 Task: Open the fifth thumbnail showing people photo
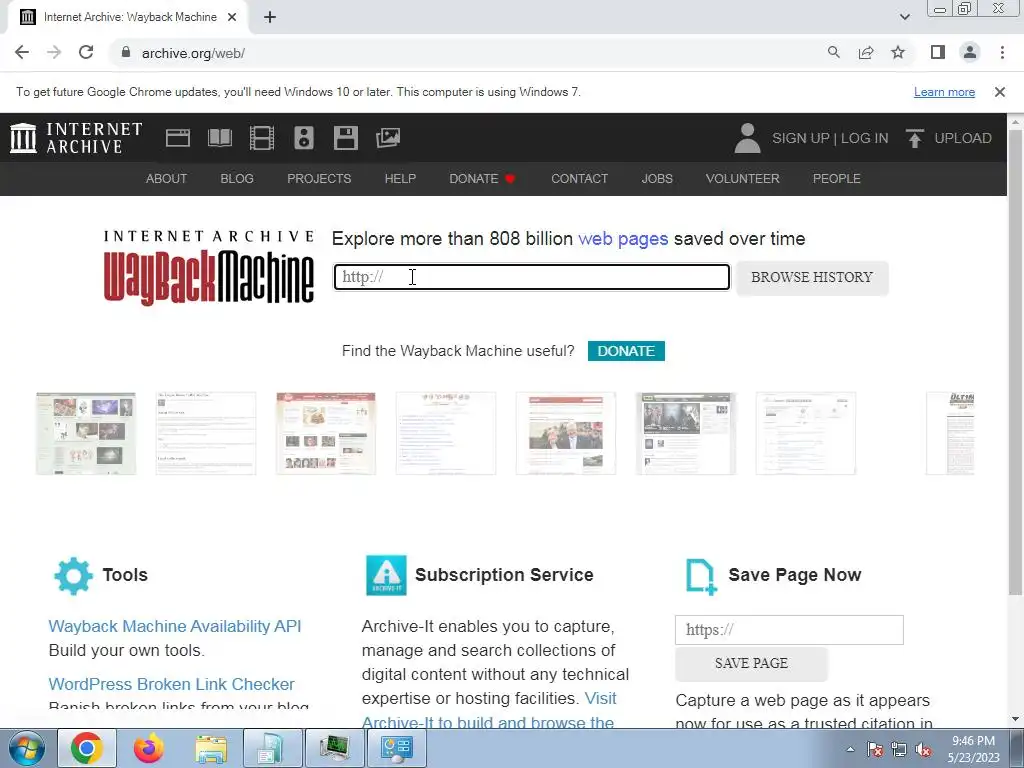(566, 433)
